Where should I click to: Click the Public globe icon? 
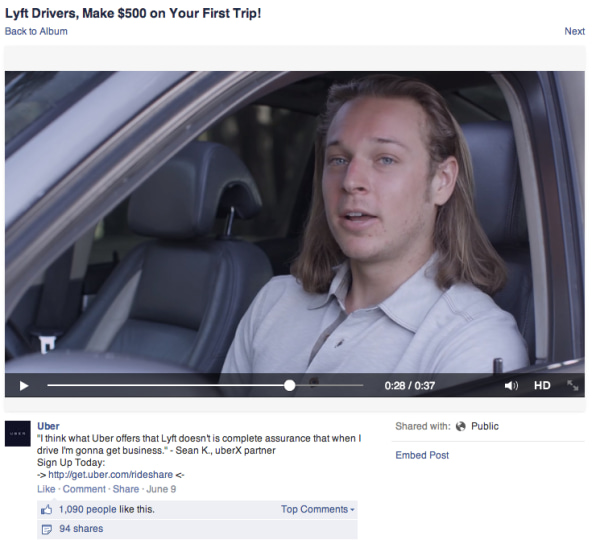[x=460, y=426]
